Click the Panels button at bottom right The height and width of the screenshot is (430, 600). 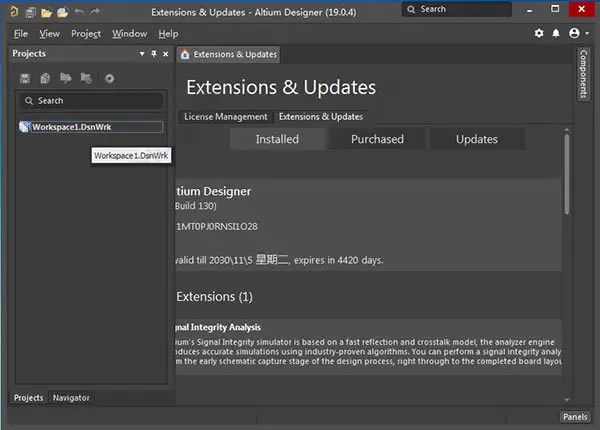point(574,417)
